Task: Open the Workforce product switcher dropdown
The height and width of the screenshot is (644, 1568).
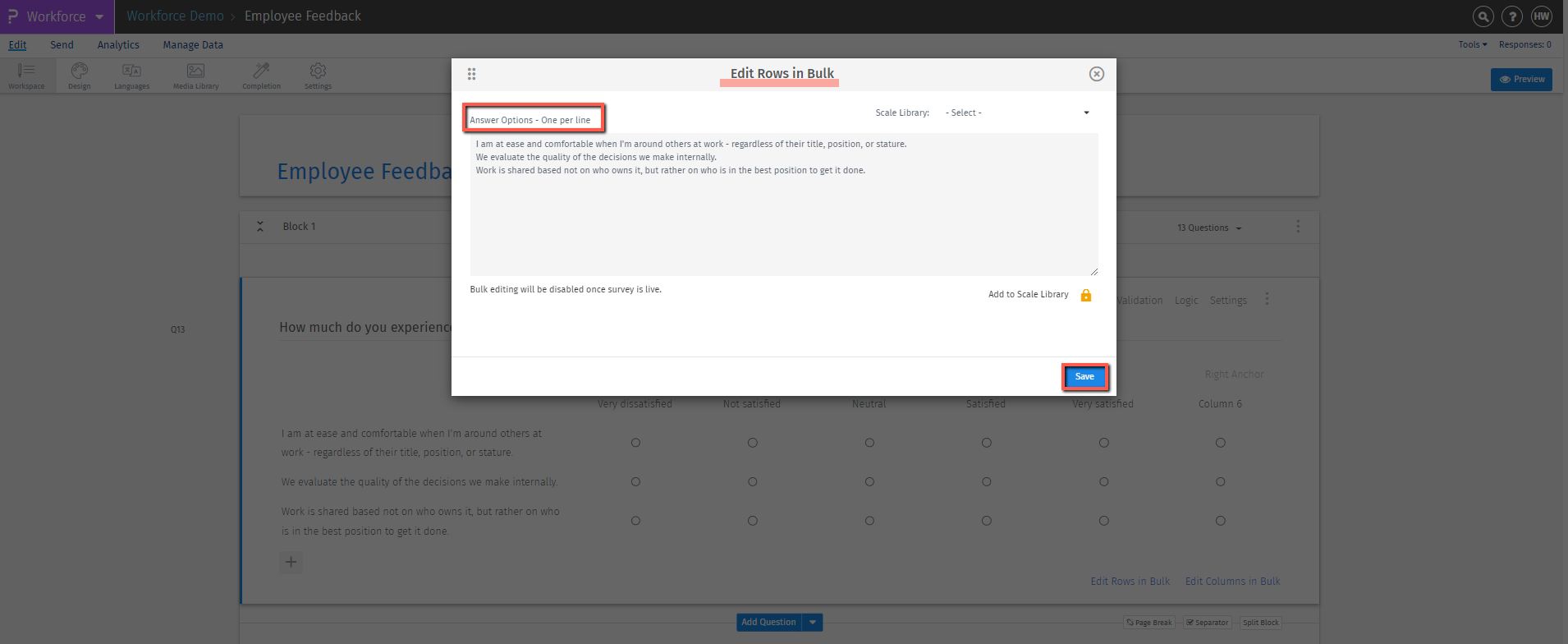Action: point(99,16)
